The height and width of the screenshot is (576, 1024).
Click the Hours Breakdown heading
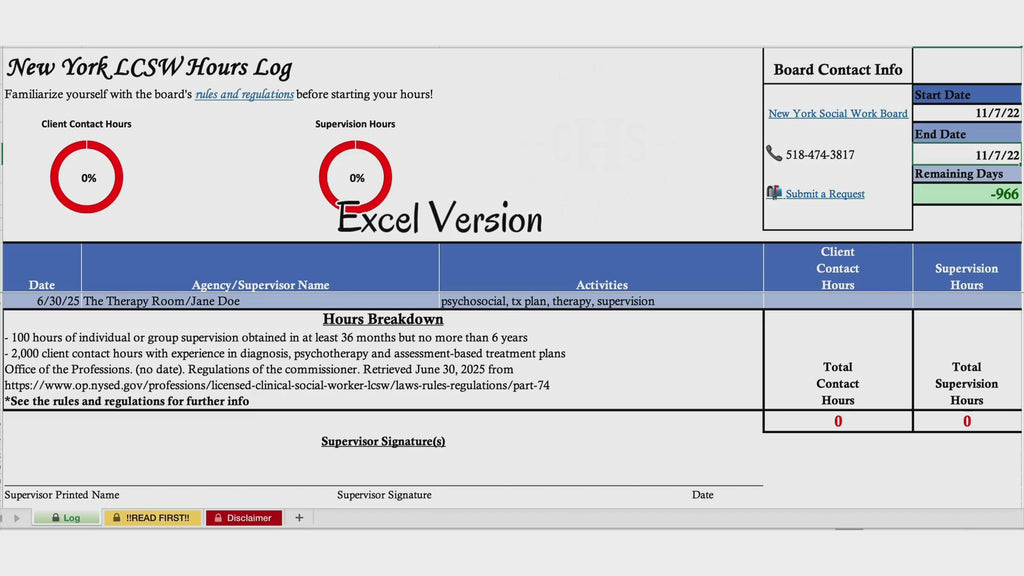point(383,319)
